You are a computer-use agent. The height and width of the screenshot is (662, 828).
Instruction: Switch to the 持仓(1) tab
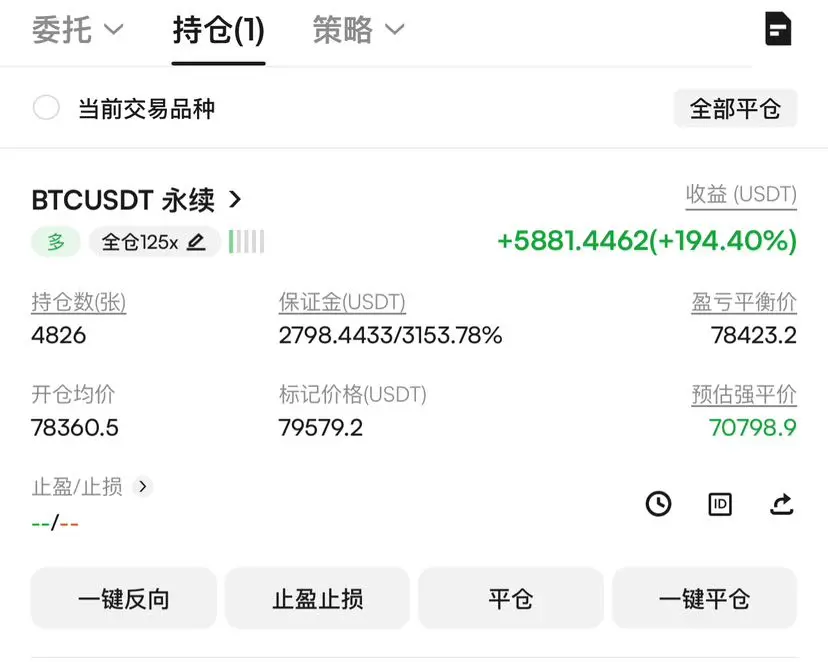pos(218,30)
